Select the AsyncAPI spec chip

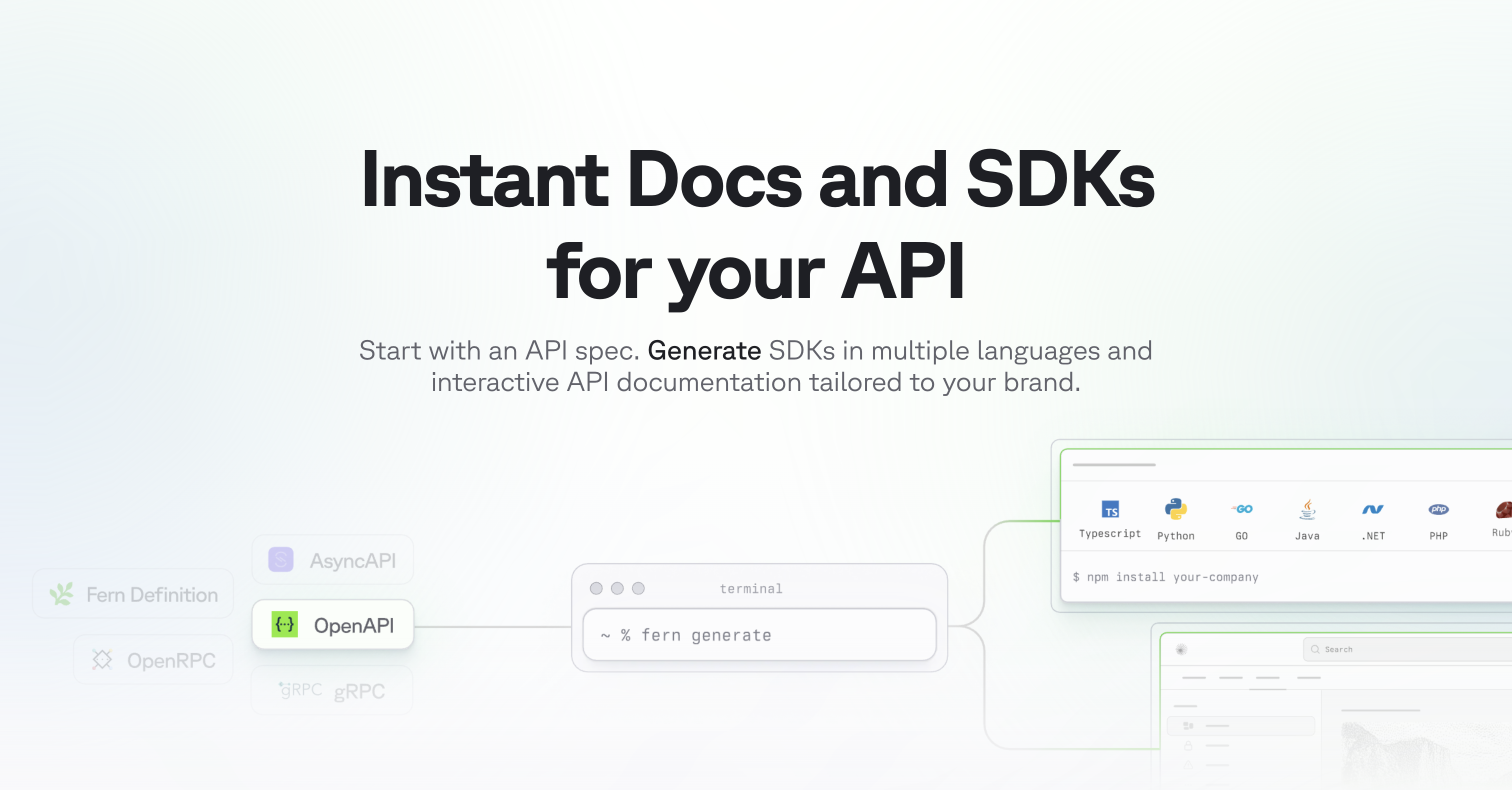pos(332,560)
